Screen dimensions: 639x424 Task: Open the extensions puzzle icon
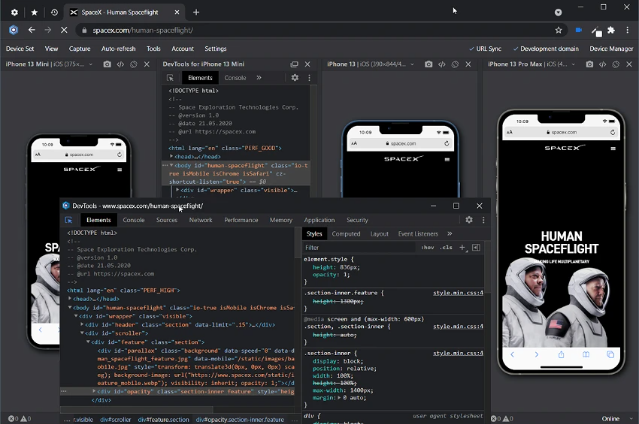pyautogui.click(x=611, y=30)
